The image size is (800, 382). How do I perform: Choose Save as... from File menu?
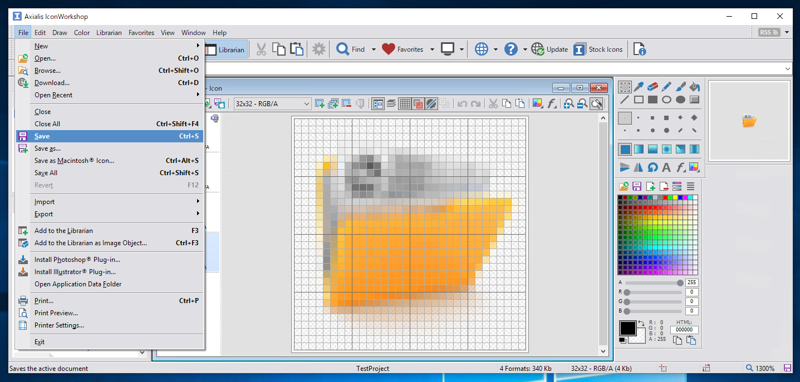click(110, 148)
